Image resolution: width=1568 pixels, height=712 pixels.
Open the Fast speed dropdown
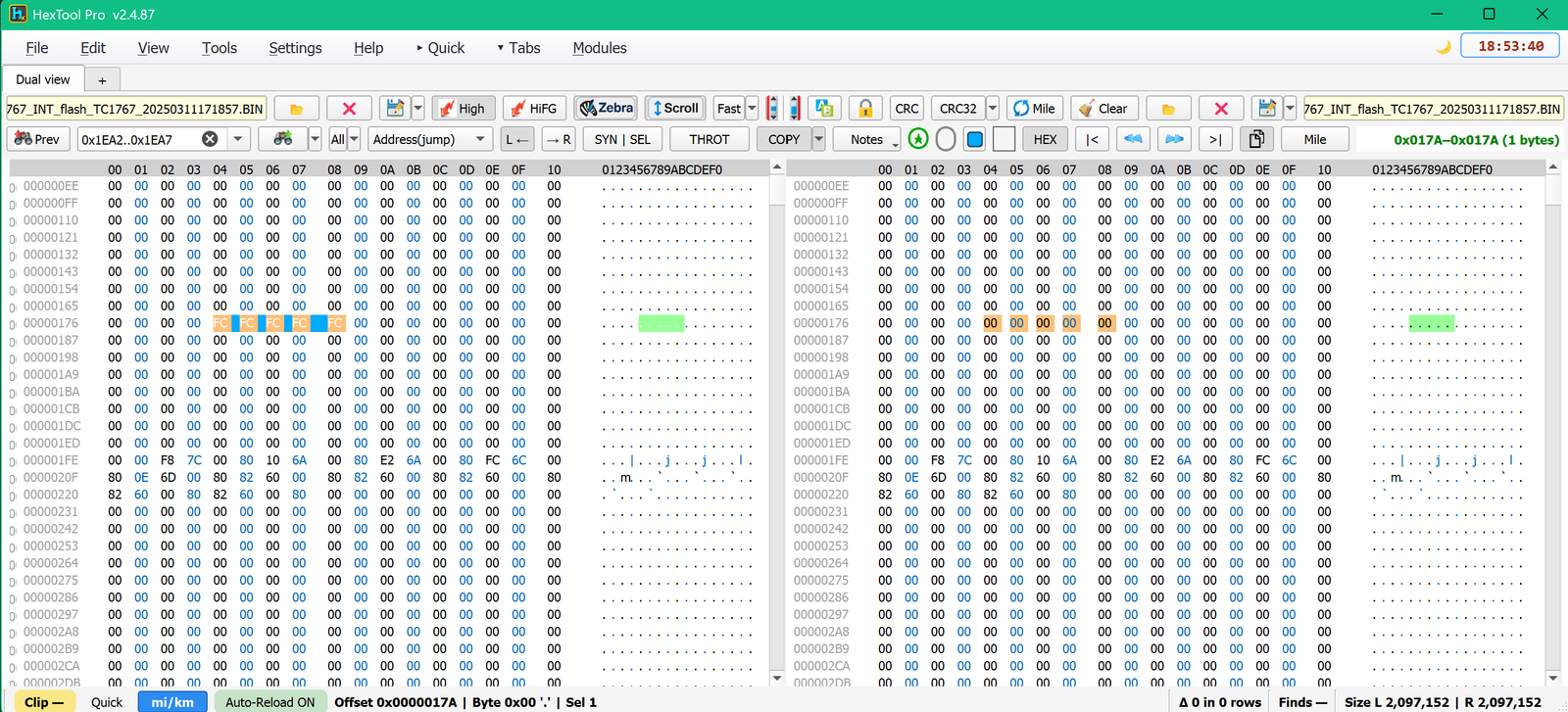coord(752,109)
